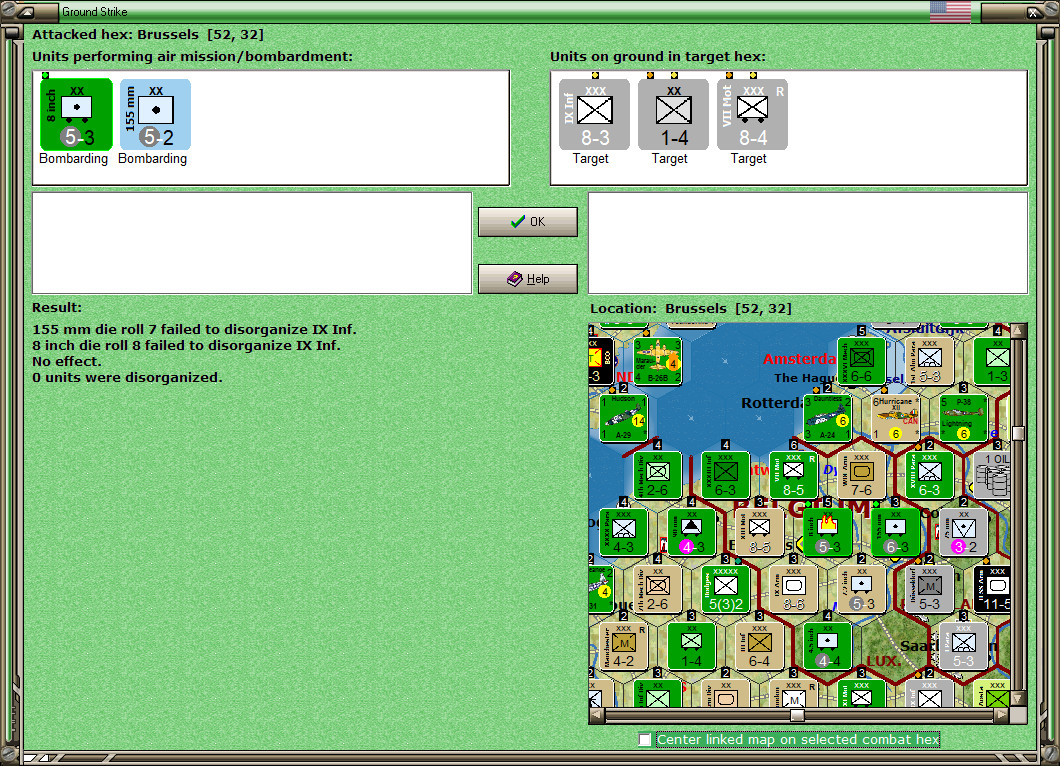1060x766 pixels.
Task: Select the 8 inch bombarding artillery counter
Action: click(76, 114)
